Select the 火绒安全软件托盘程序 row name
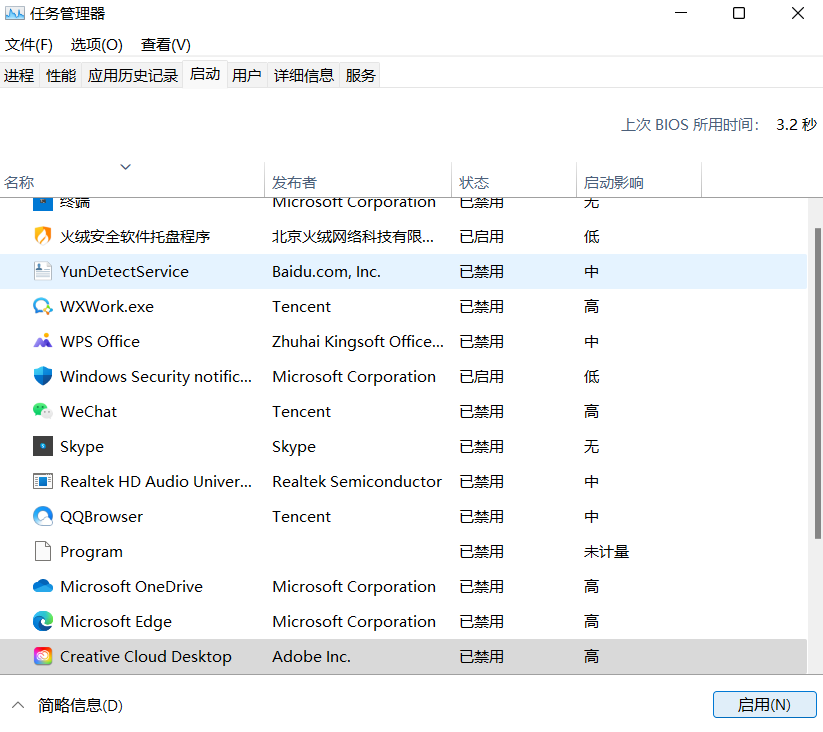The image size is (823, 732). coord(135,237)
